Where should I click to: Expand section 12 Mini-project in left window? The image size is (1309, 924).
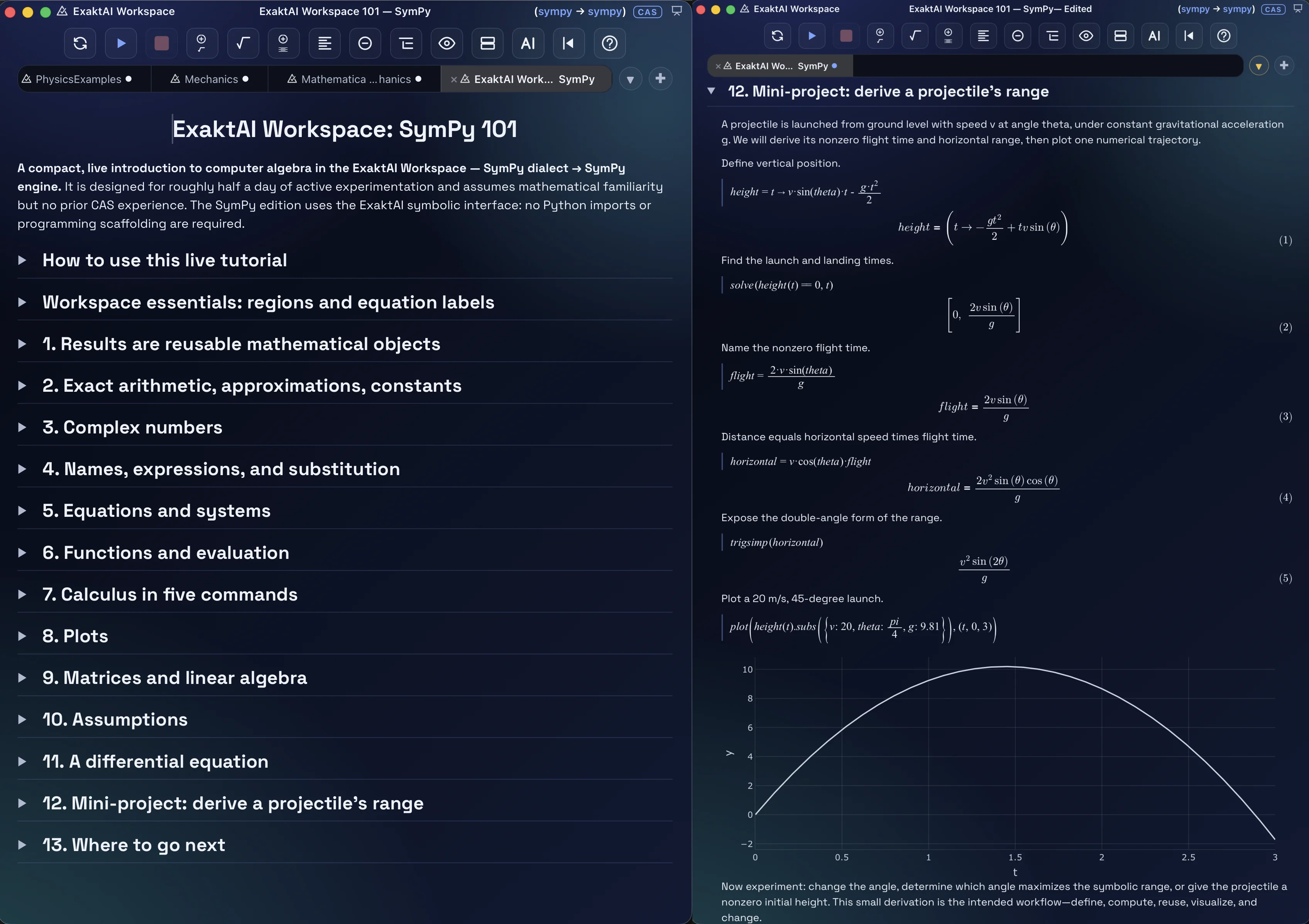[22, 803]
